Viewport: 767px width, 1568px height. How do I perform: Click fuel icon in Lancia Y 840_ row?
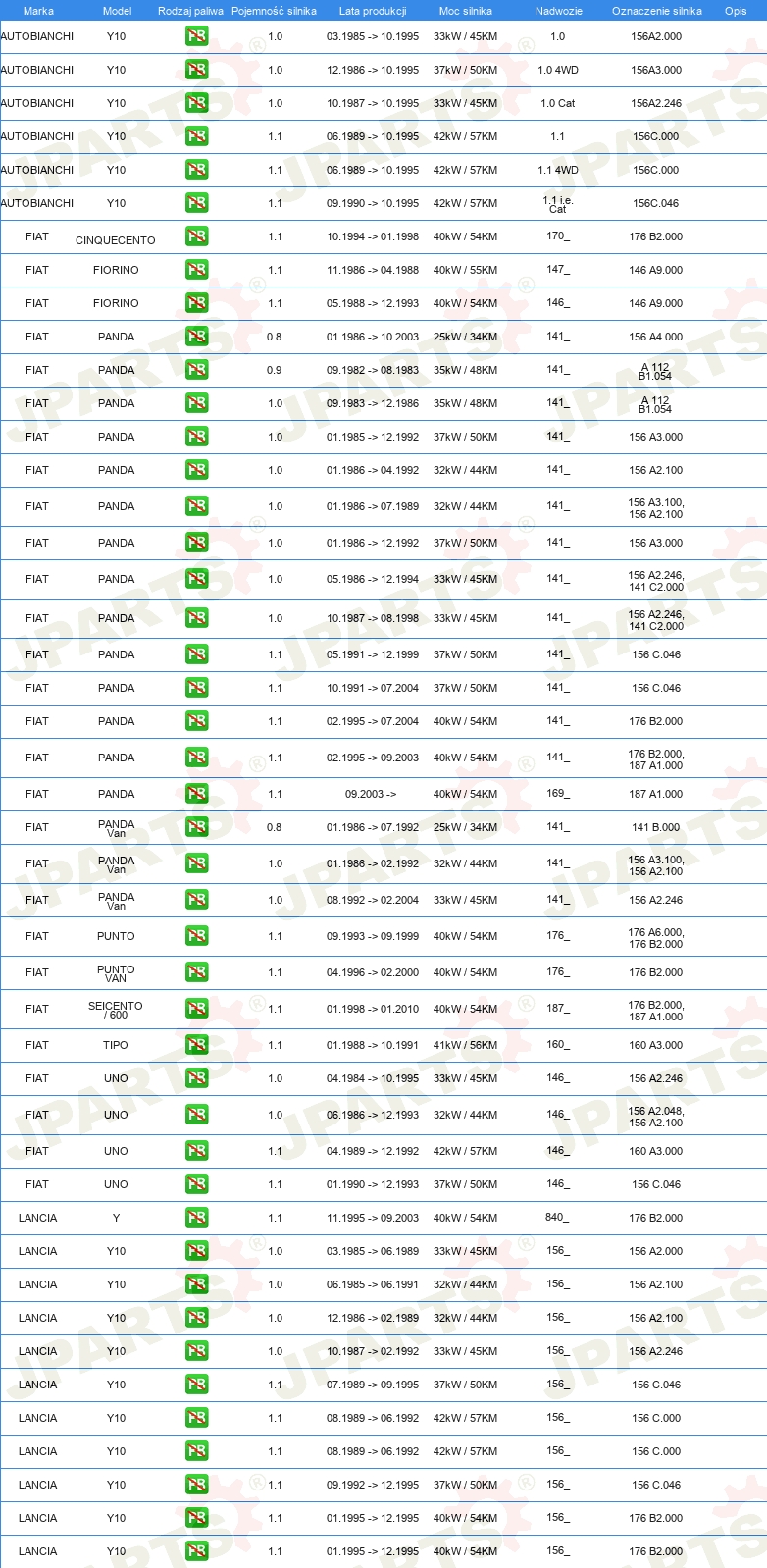point(197,1218)
